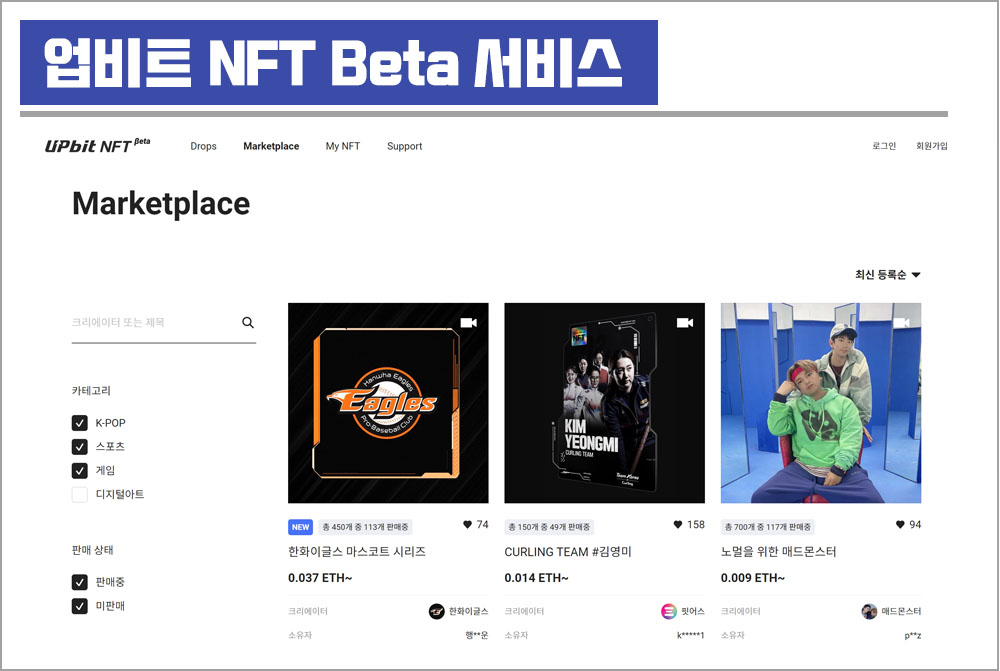Viewport: 1000px width, 671px height.
Task: Click the 매드몬스터 creator avatar icon
Action: click(869, 612)
